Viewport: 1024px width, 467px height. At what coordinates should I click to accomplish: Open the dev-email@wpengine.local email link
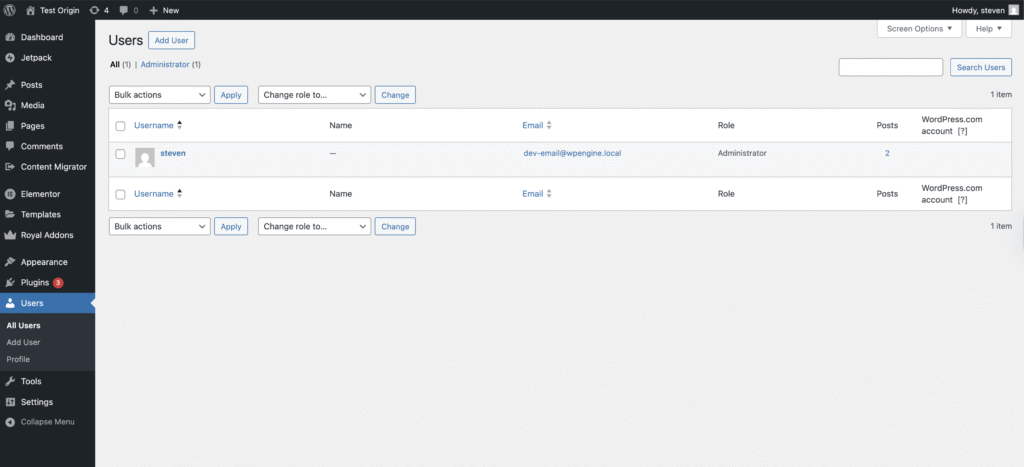(x=572, y=154)
